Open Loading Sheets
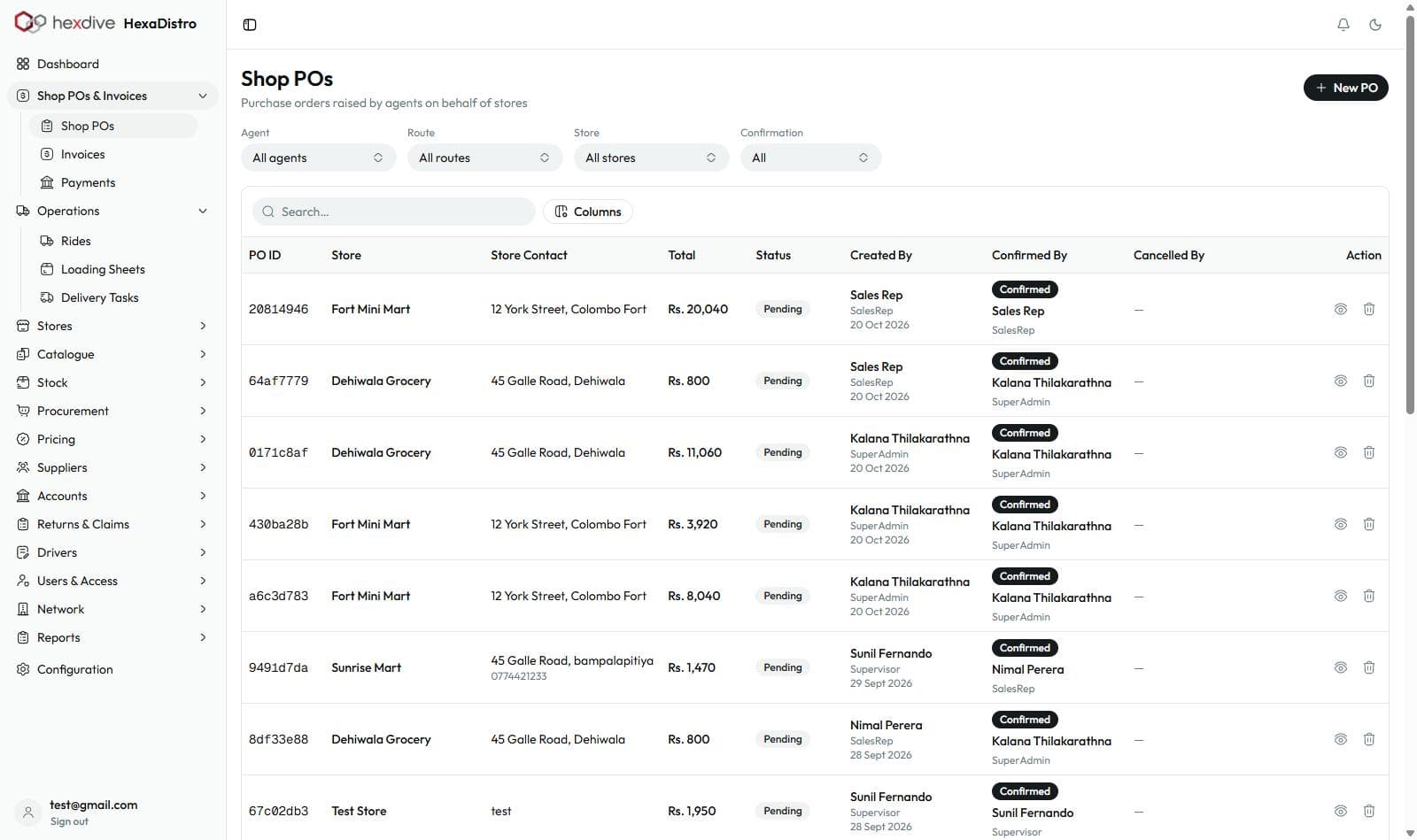 (113, 269)
